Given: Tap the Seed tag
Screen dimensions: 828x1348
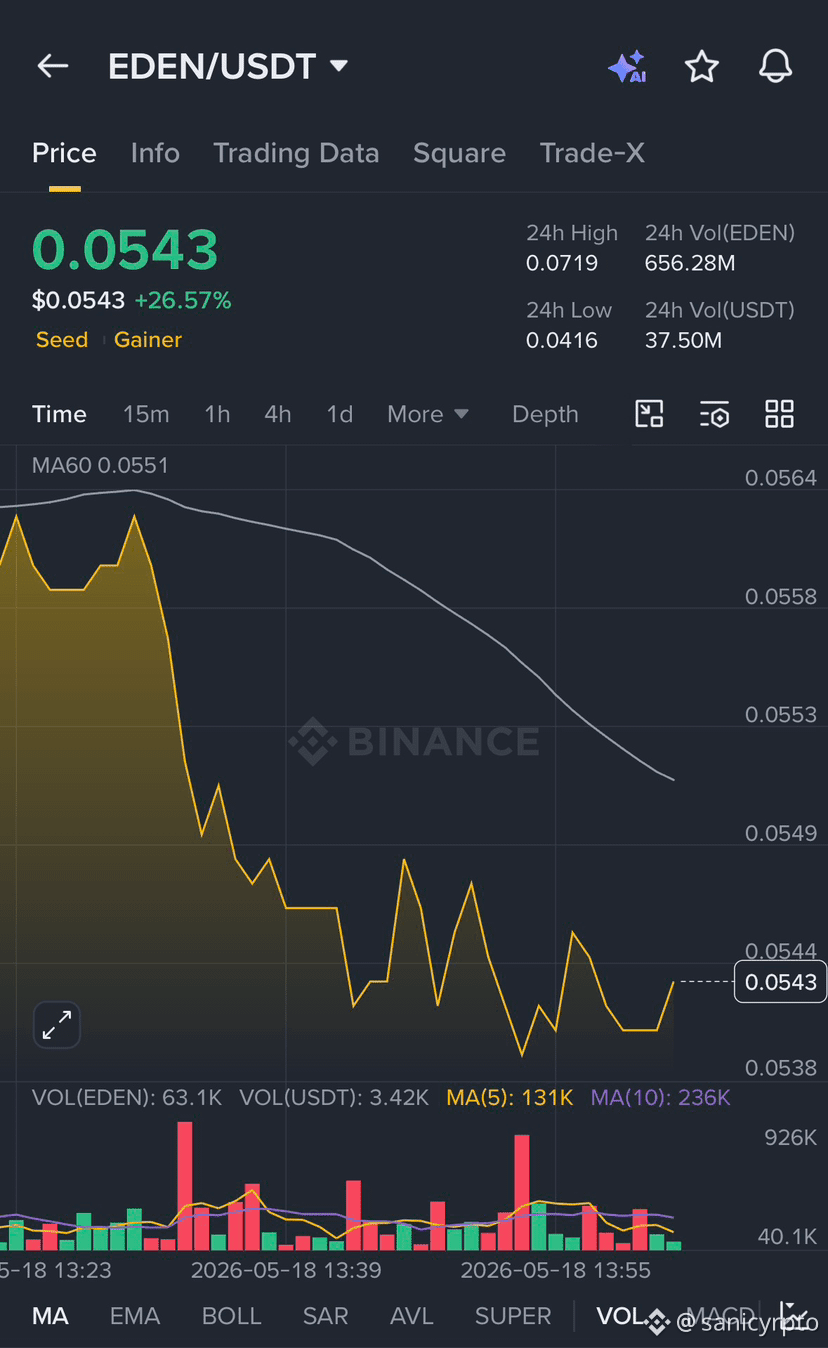Looking at the screenshot, I should tap(62, 340).
